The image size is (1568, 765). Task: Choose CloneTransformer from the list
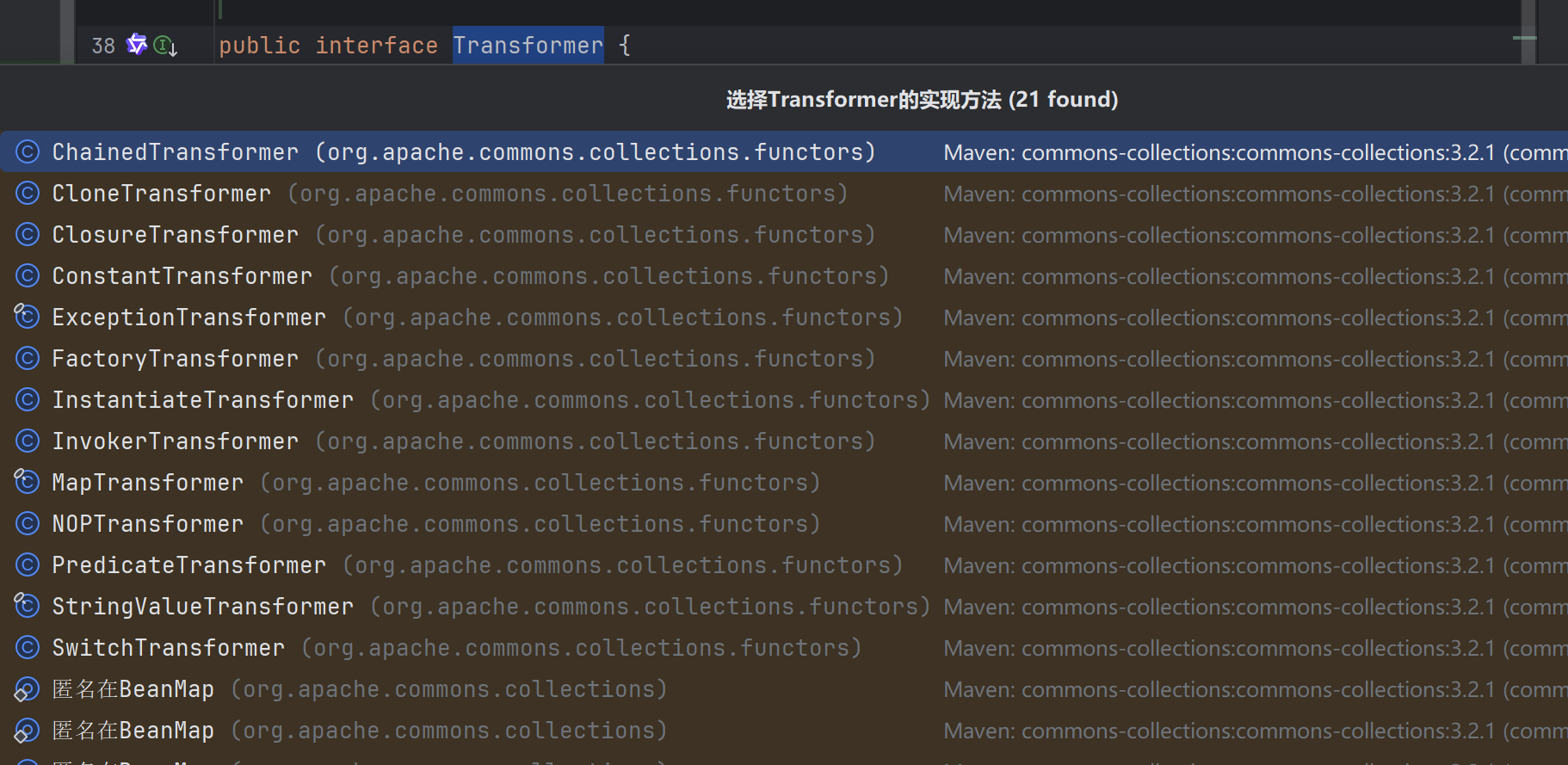pyautogui.click(x=784, y=194)
